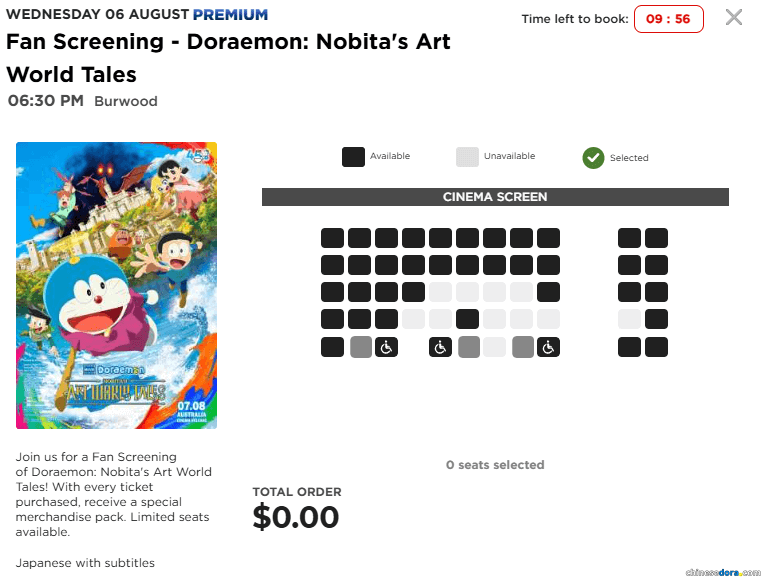Viewport: 762px width, 578px height.
Task: Select bottom-right seat in the right side block
Action: pyautogui.click(x=656, y=347)
